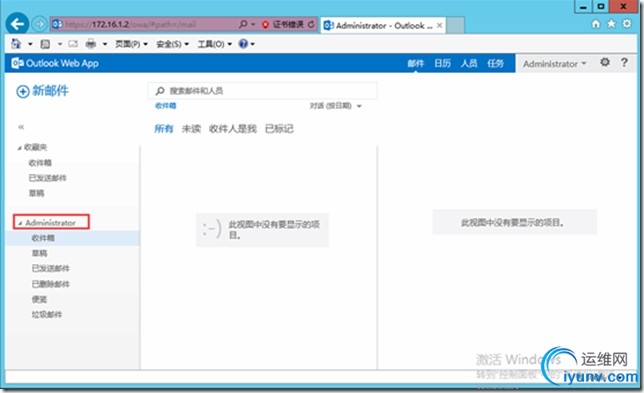644x393 pixels.
Task: Select 已发送邮件 under Administrator
Action: (51, 269)
